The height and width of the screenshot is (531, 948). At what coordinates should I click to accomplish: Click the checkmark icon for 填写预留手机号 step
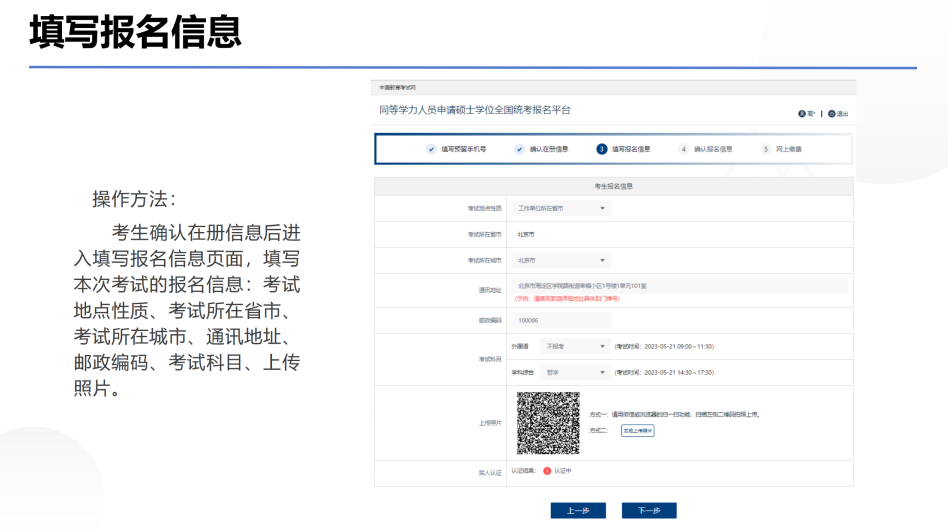point(431,149)
